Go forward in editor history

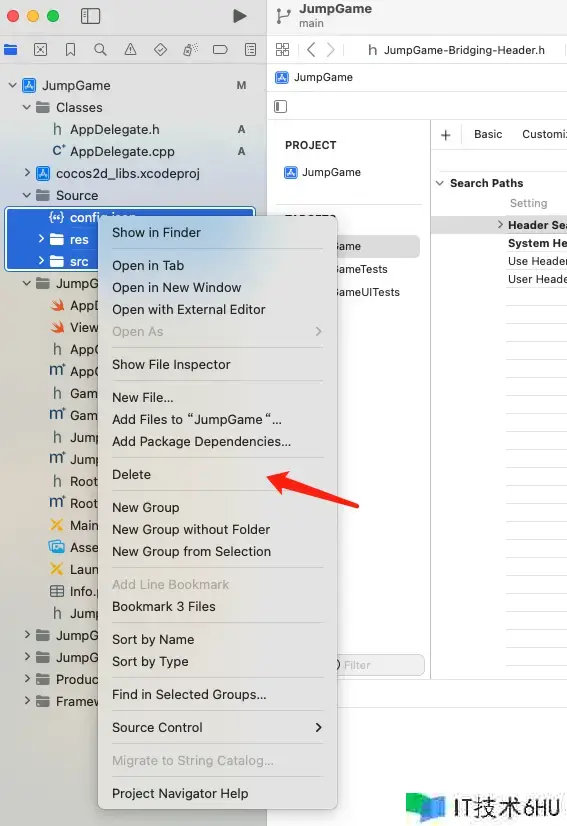pyautogui.click(x=330, y=50)
